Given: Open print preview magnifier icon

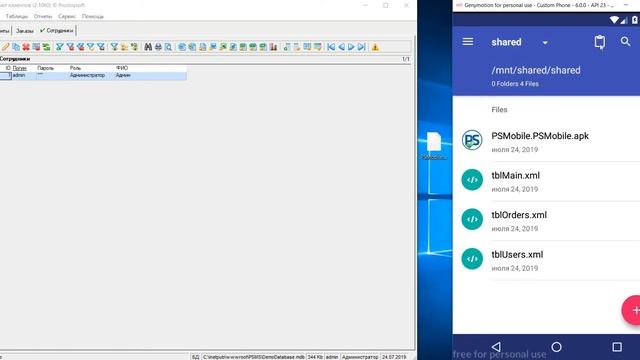Looking at the screenshot, I should pyautogui.click(x=168, y=47).
